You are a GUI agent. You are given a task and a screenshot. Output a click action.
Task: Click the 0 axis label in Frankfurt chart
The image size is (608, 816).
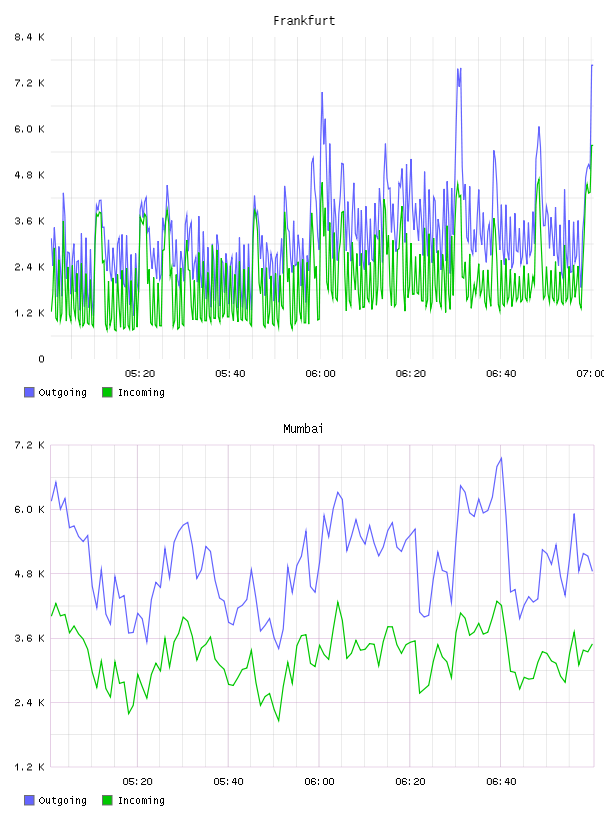(41, 359)
